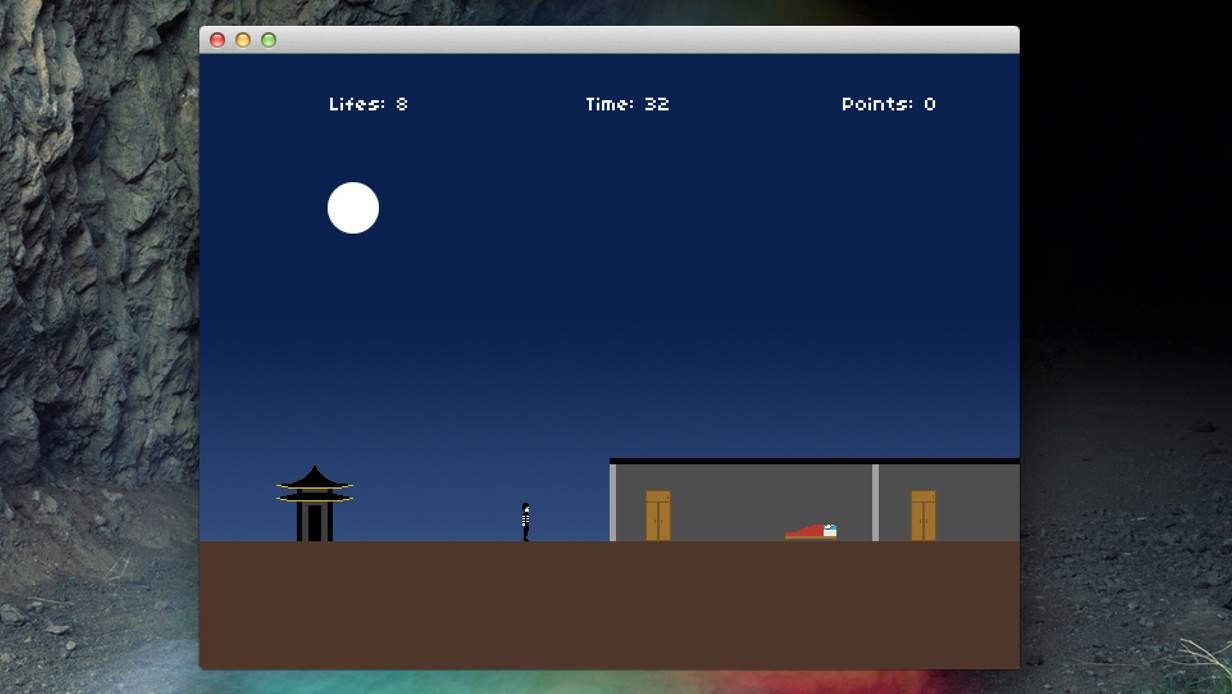Click the black pagoda shrine
This screenshot has height=694, width=1232.
pyautogui.click(x=315, y=504)
